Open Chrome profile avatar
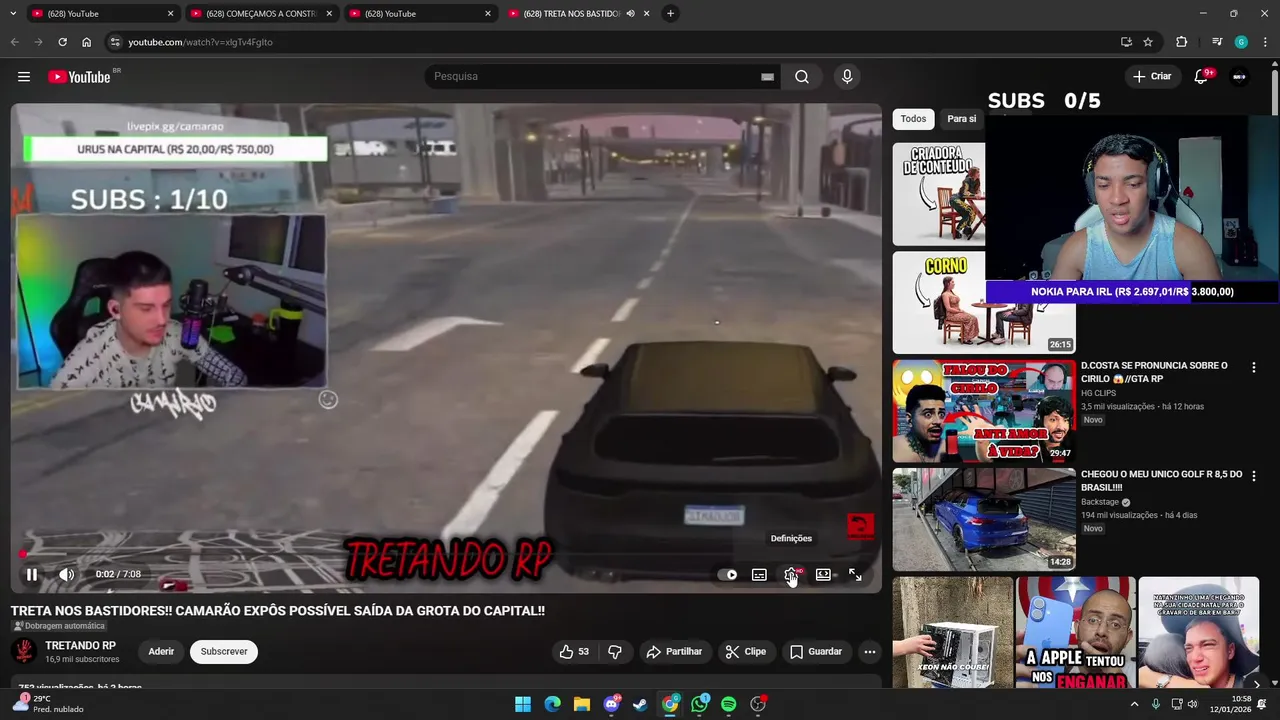The image size is (1280, 720). tap(1241, 42)
